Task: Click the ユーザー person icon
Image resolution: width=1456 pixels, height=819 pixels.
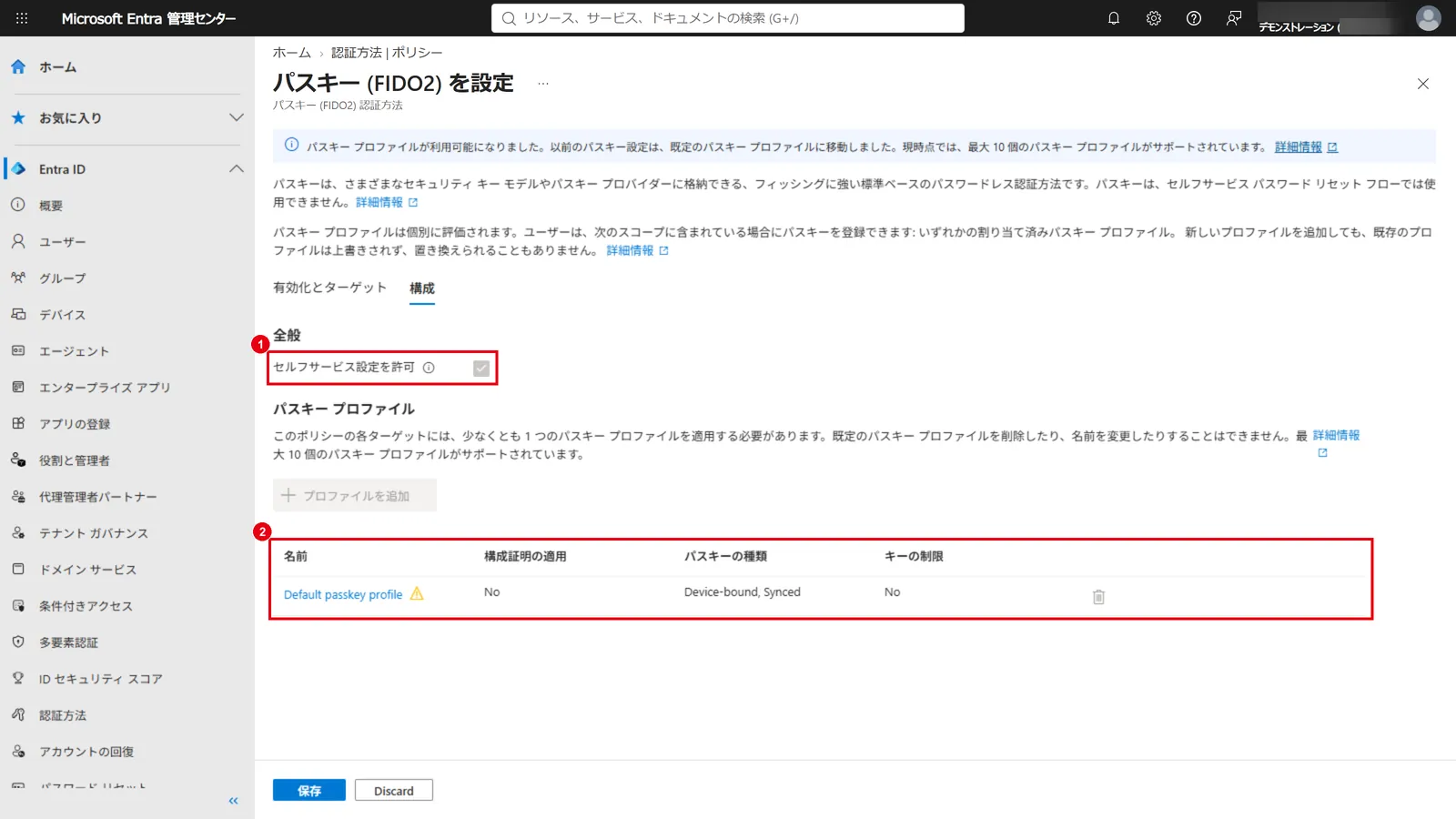Action: tap(18, 241)
